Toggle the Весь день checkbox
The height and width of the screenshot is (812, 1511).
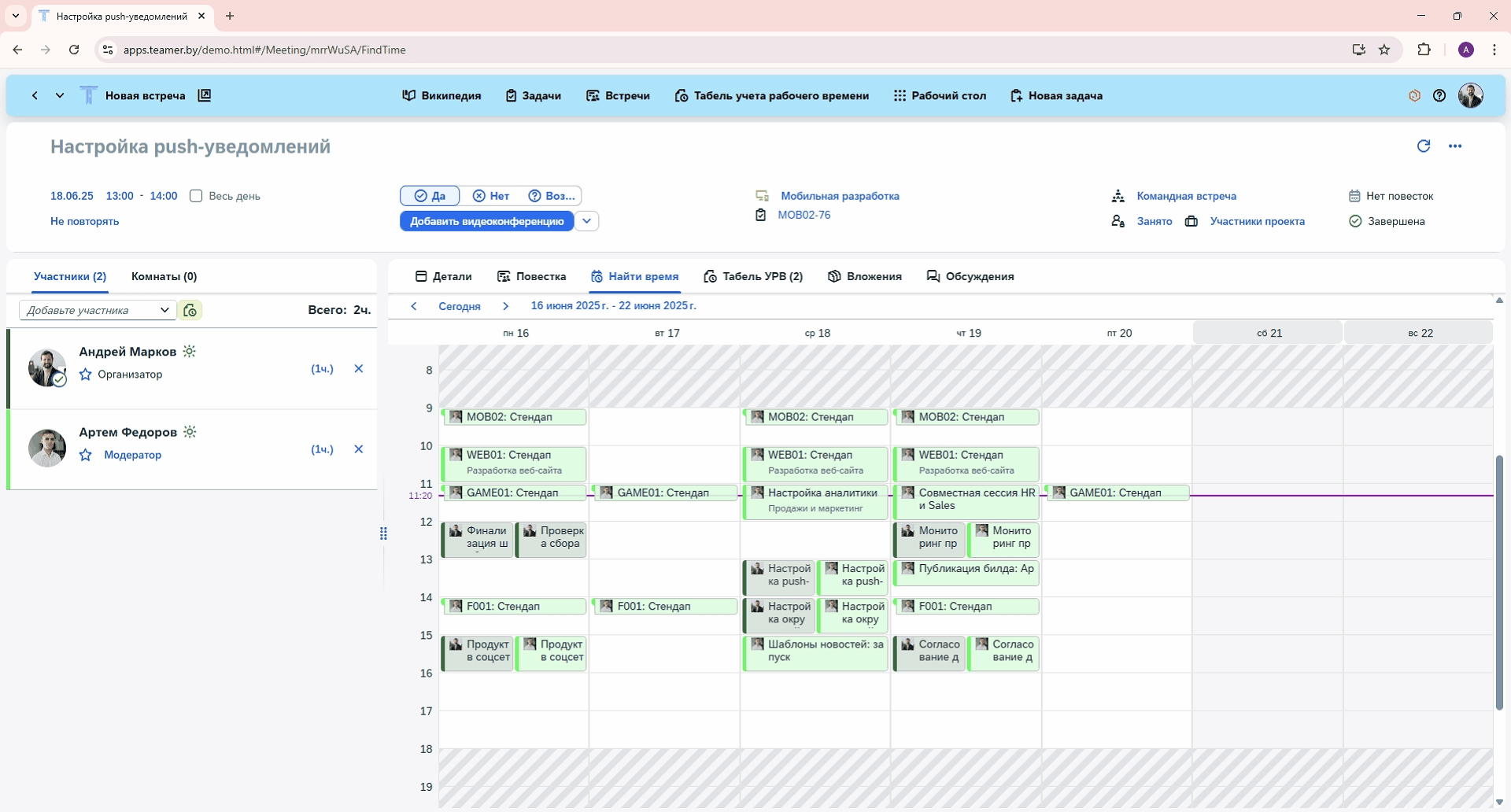point(196,196)
